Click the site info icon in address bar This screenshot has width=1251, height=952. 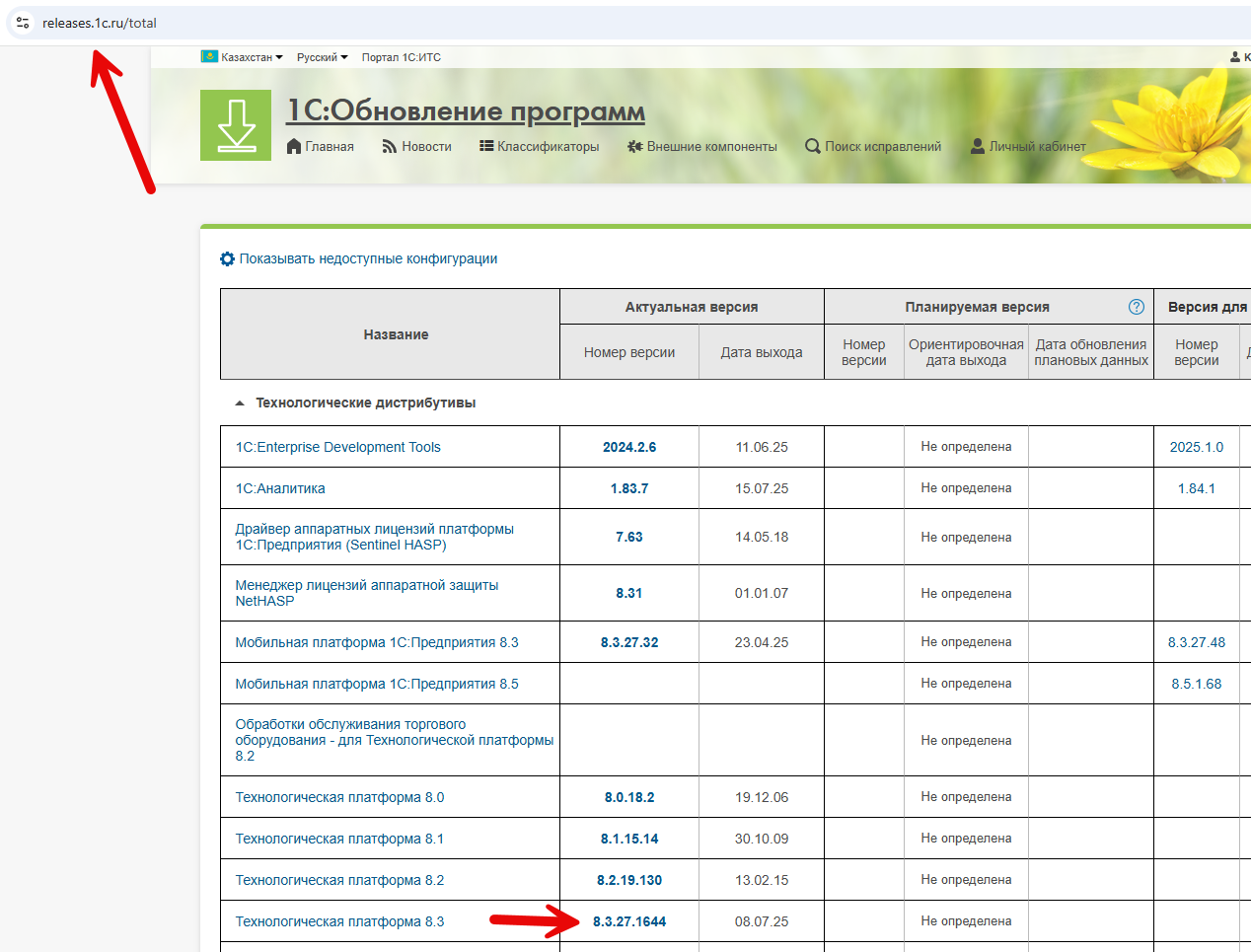click(x=23, y=23)
